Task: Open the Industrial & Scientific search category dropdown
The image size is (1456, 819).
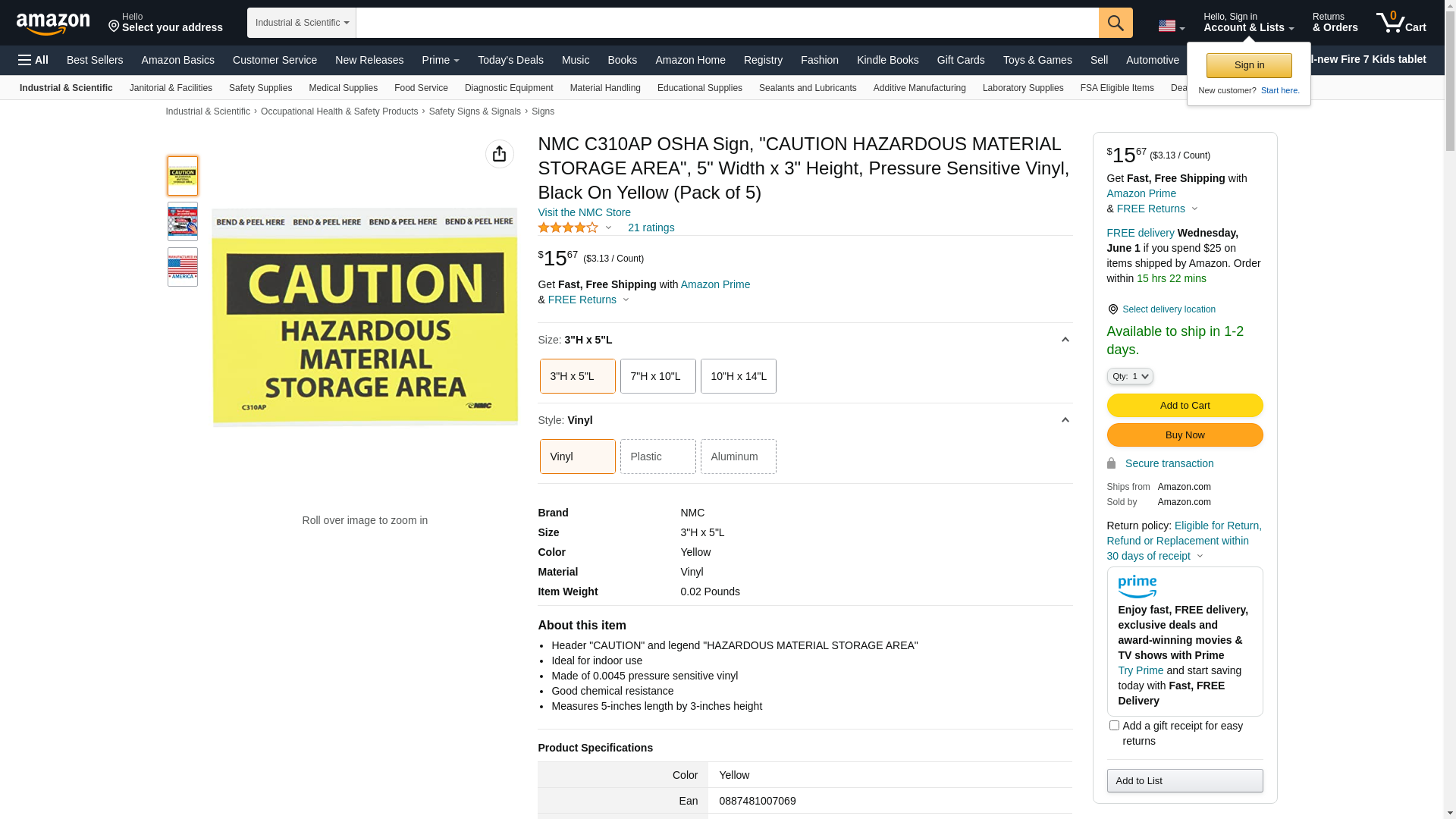Action: [301, 23]
